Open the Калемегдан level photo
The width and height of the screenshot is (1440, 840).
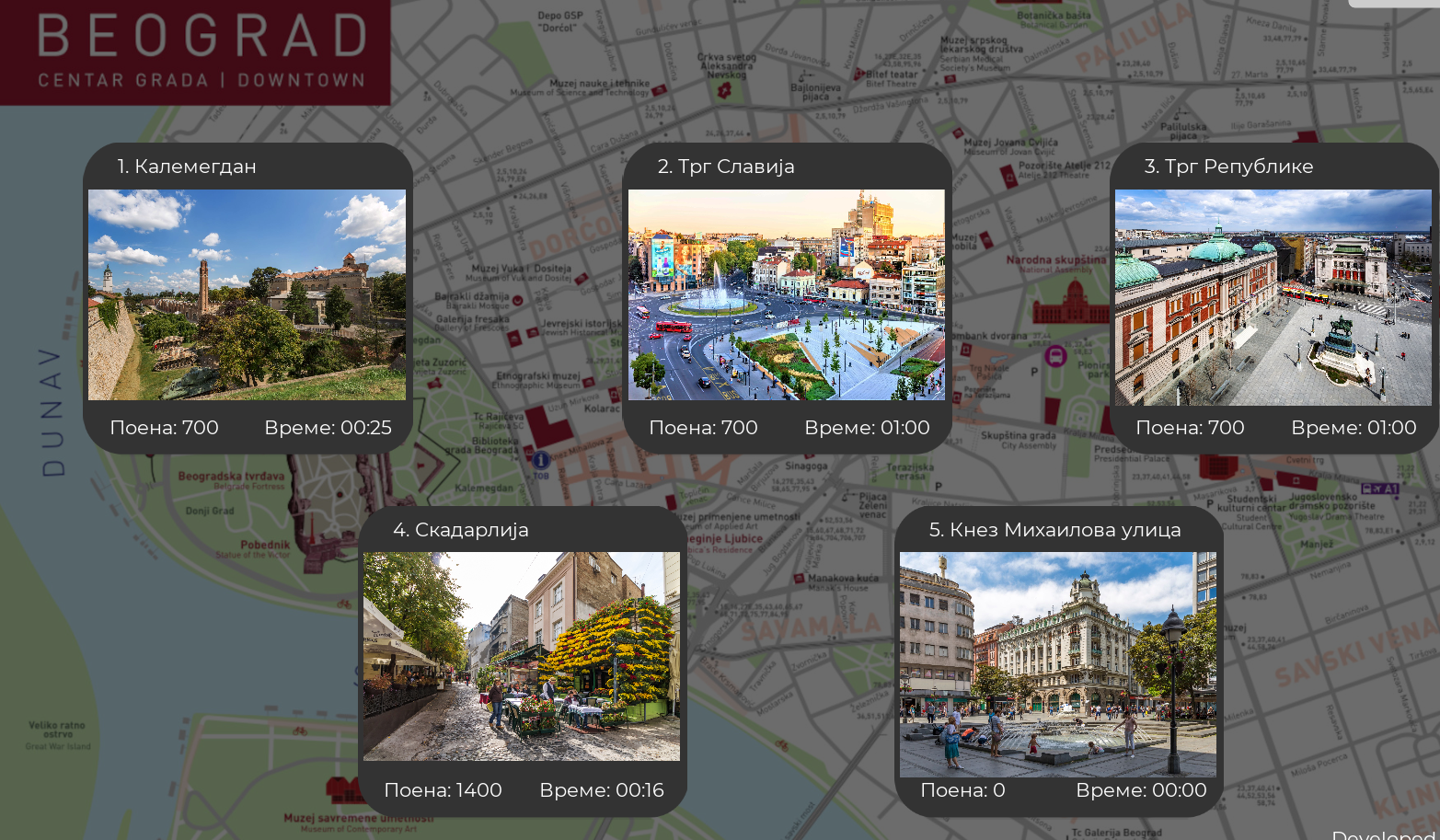point(247,294)
